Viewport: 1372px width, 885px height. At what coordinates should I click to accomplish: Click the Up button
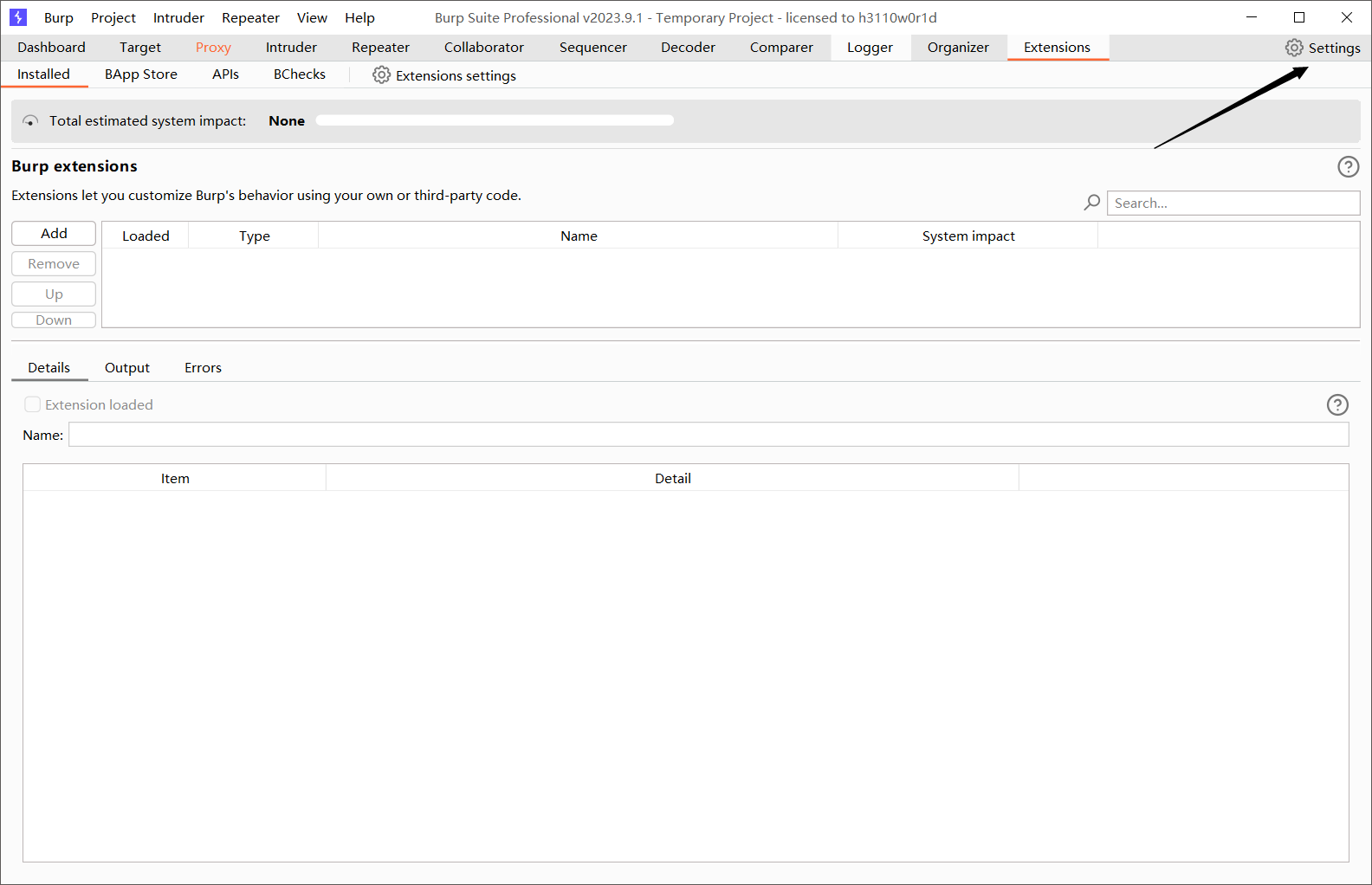[54, 294]
